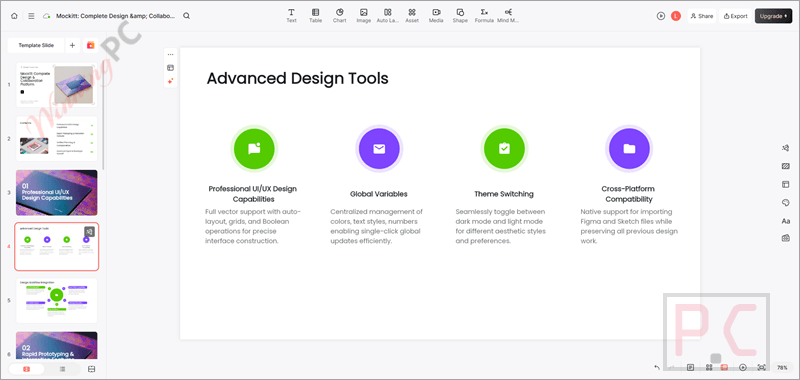800x380 pixels.
Task: Click the search magnifier icon
Action: pos(187,16)
